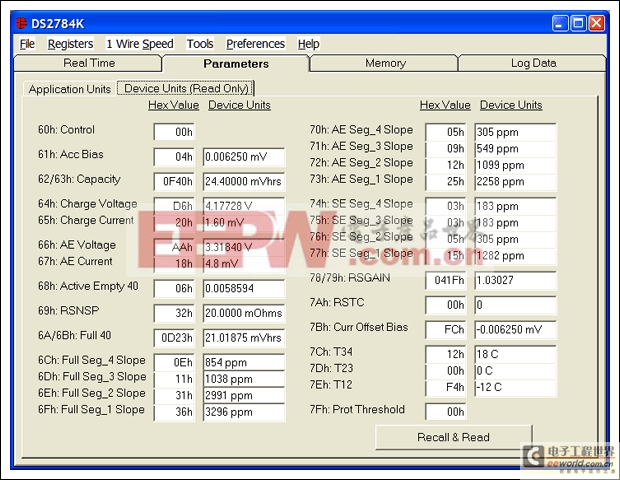Viewport: 620px width, 480px height.
Task: Click Charge Current hex field 20h
Action: tap(174, 223)
